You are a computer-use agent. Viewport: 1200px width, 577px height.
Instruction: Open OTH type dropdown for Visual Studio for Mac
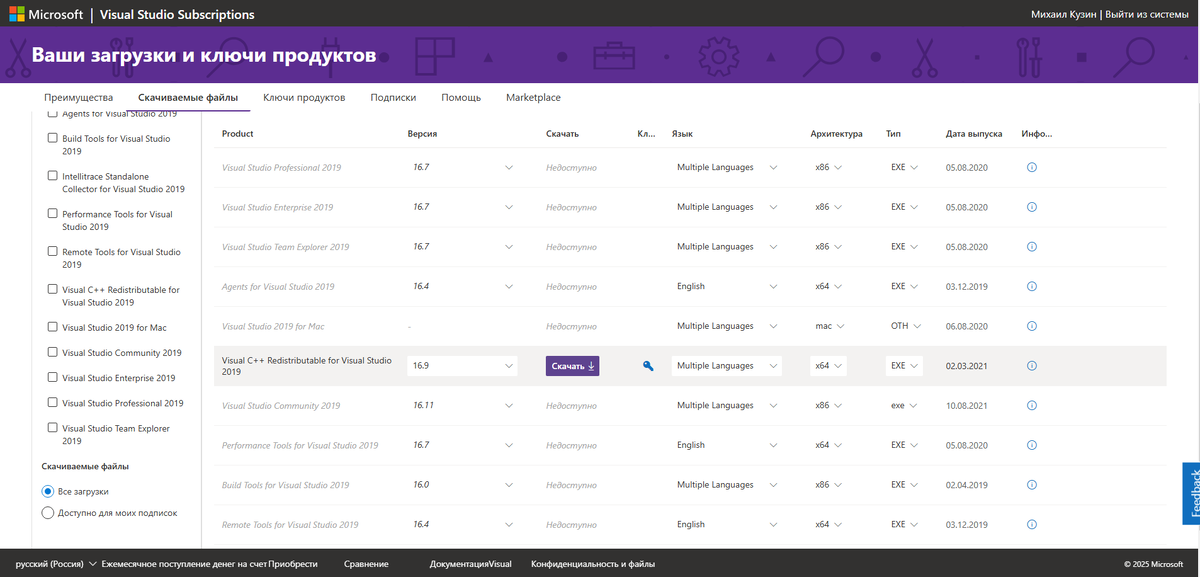tap(904, 326)
